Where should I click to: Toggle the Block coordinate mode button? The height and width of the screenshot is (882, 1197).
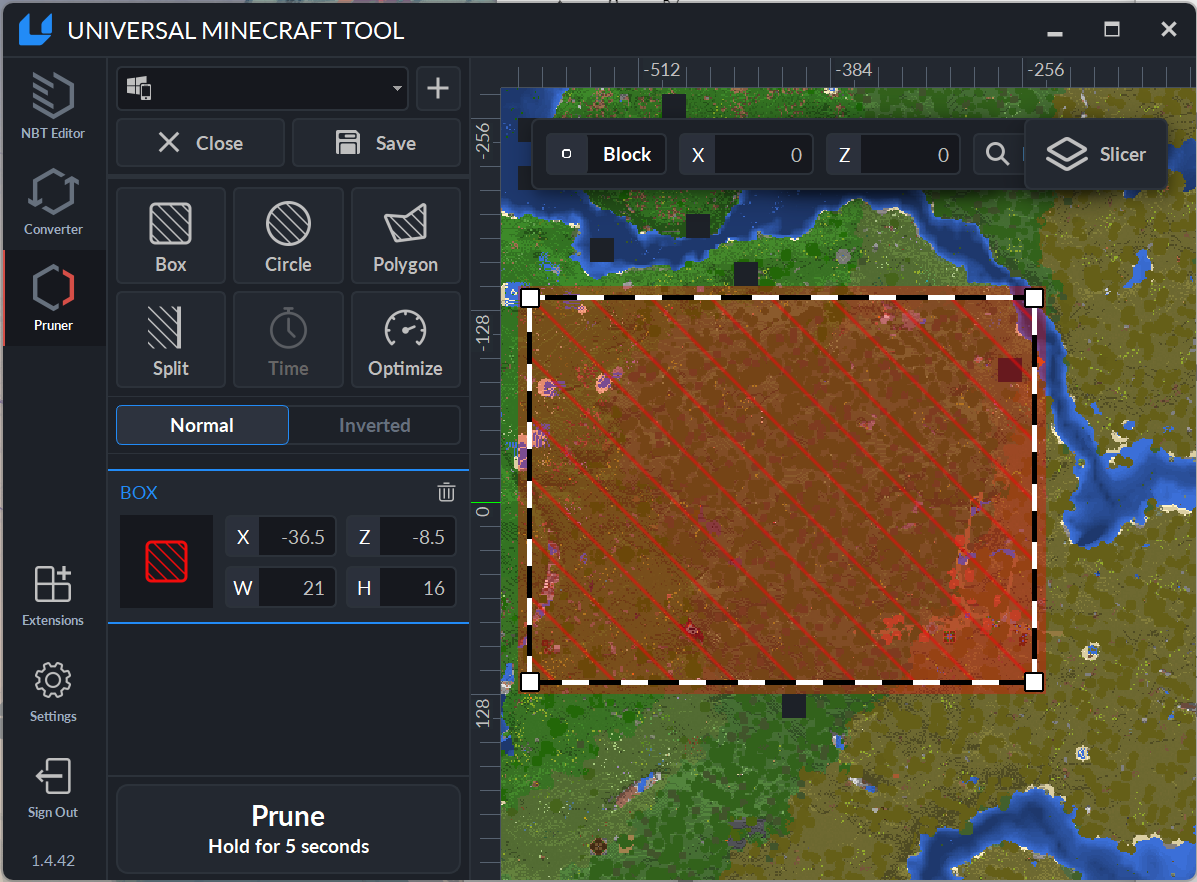(606, 154)
